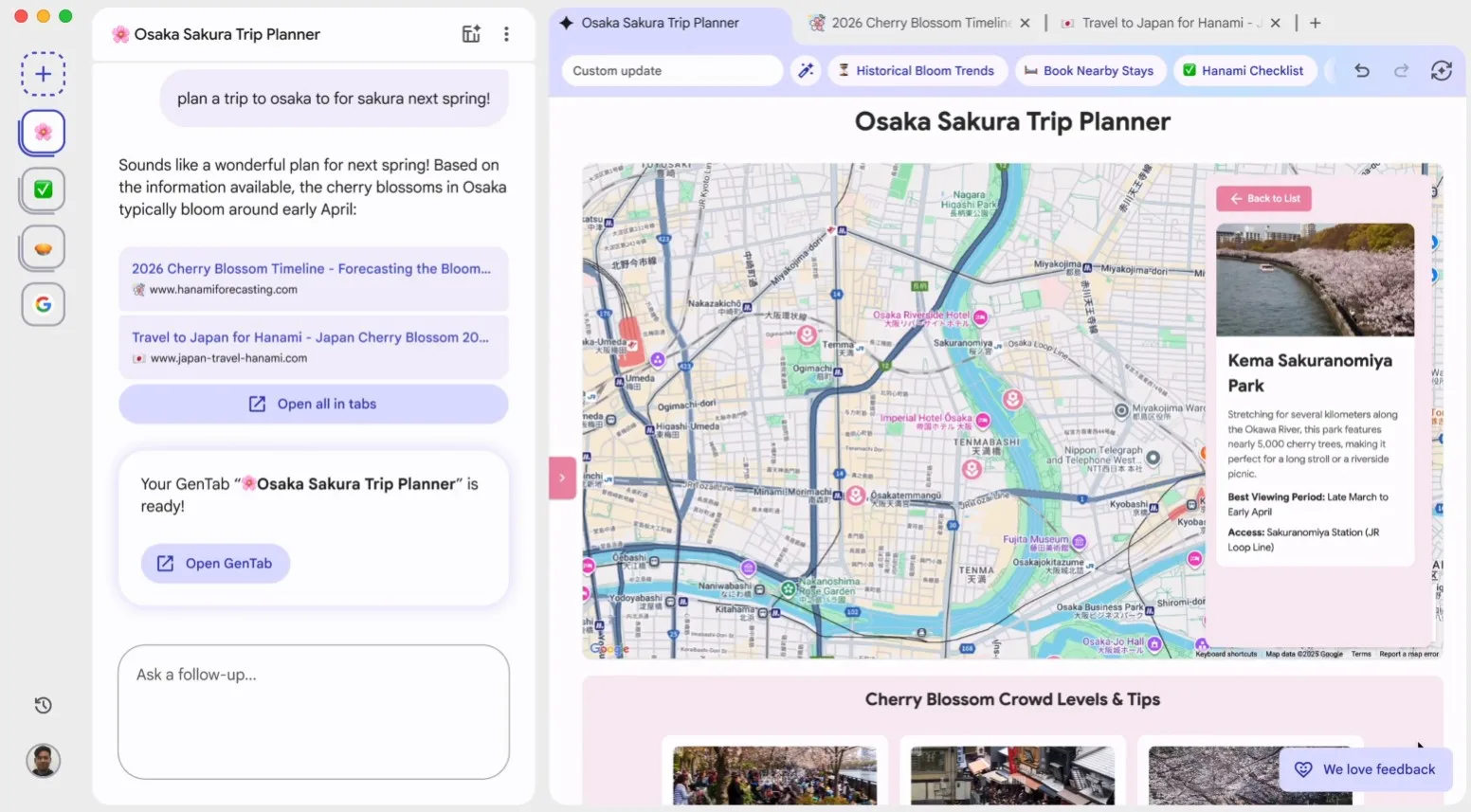Select the green checkmark GenTab in the sidebar
1471x812 pixels.
(42, 189)
